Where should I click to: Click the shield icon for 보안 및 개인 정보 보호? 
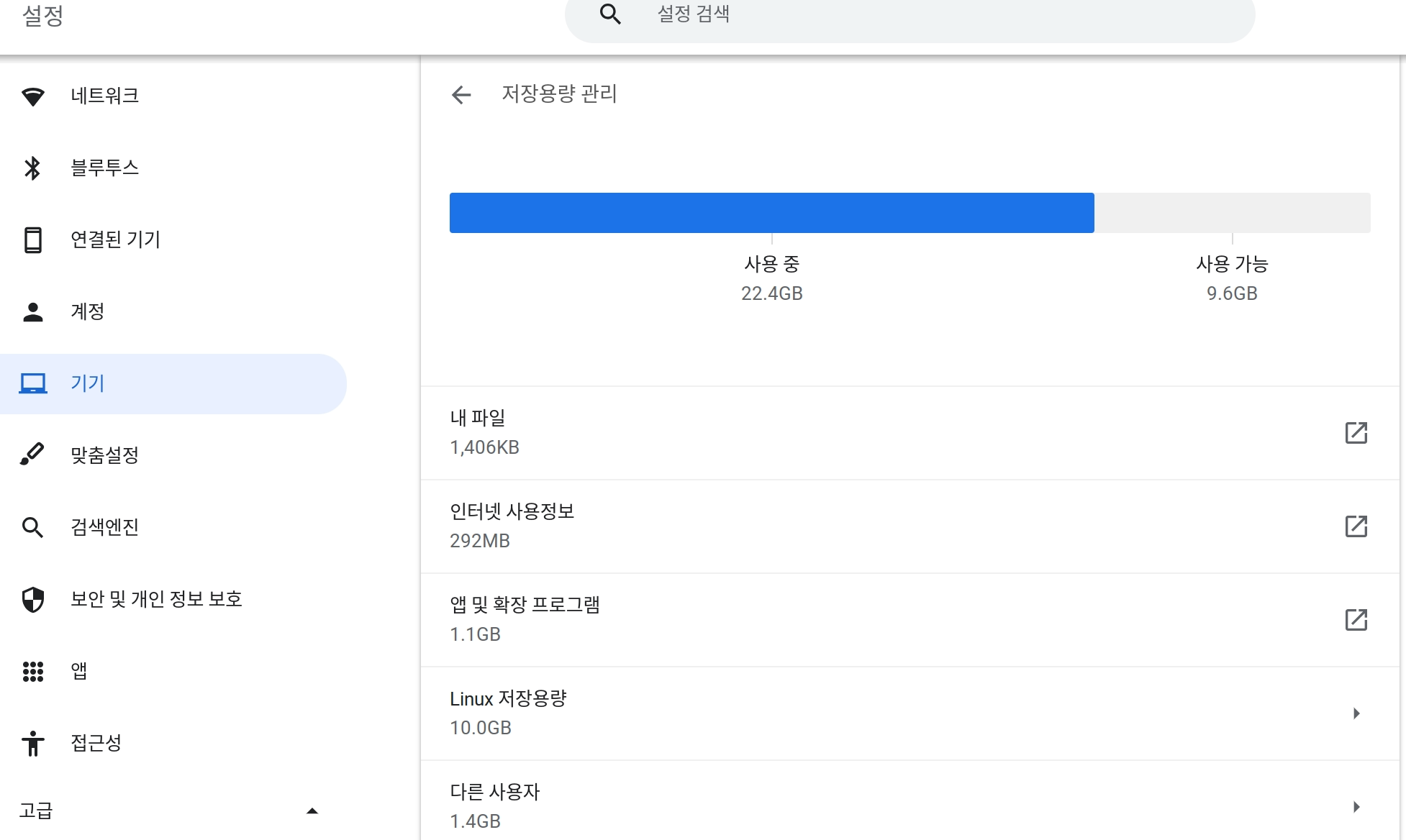coord(33,599)
